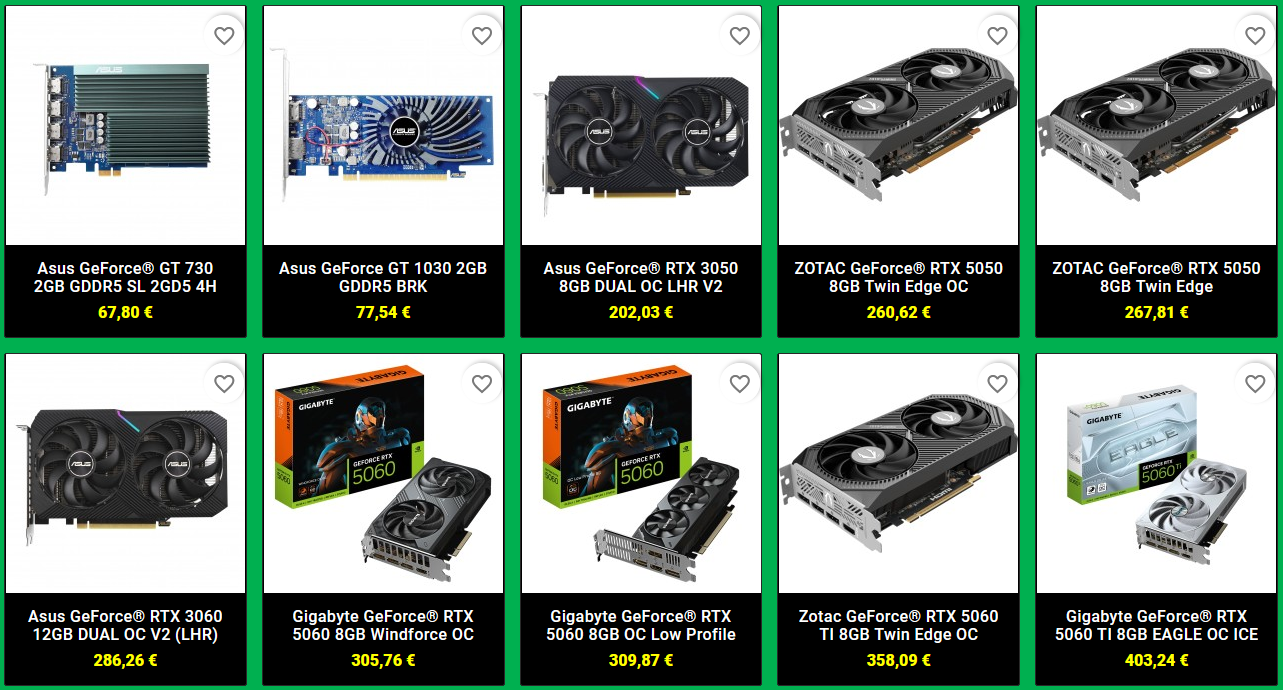Image resolution: width=1283 pixels, height=690 pixels.
Task: Add Asus RTX 3060 12GB to favorites
Action: point(224,384)
